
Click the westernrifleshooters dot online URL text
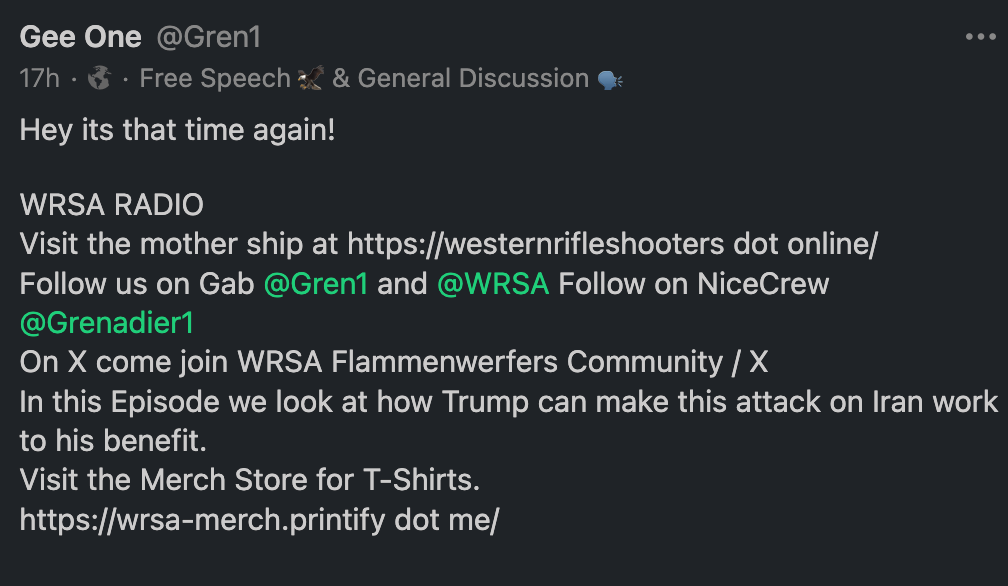(612, 245)
